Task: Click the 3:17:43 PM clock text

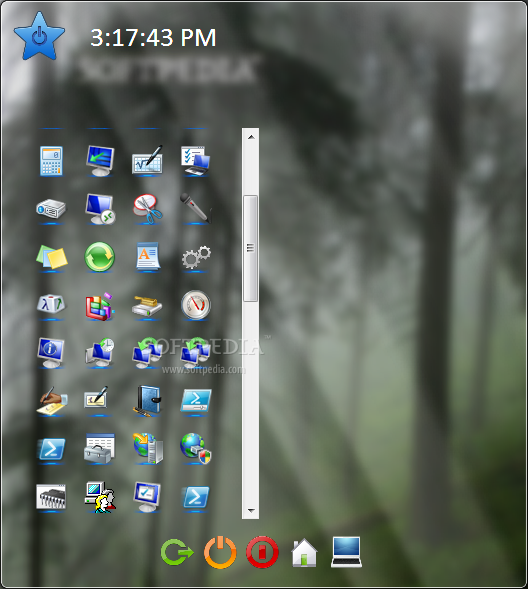Action: (153, 38)
